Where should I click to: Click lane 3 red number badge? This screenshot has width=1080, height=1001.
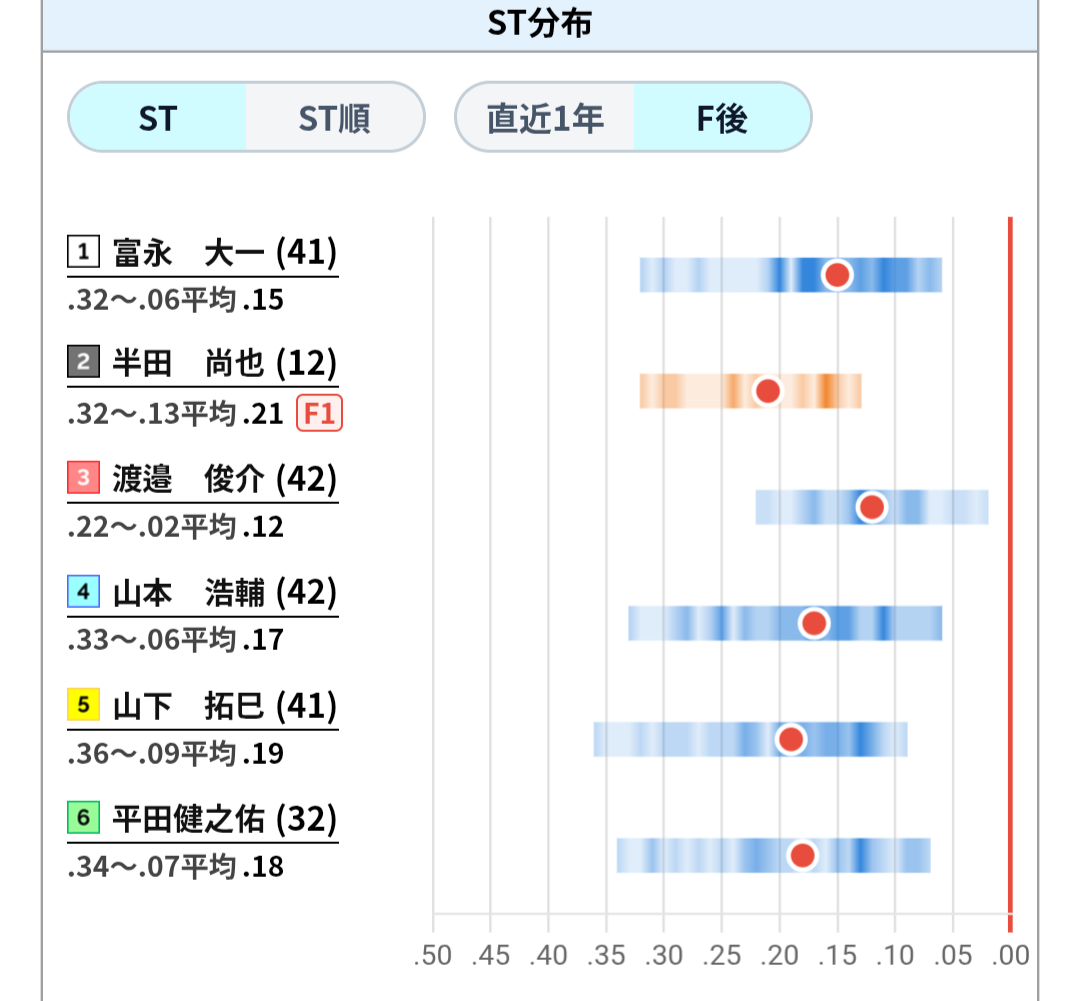(83, 477)
